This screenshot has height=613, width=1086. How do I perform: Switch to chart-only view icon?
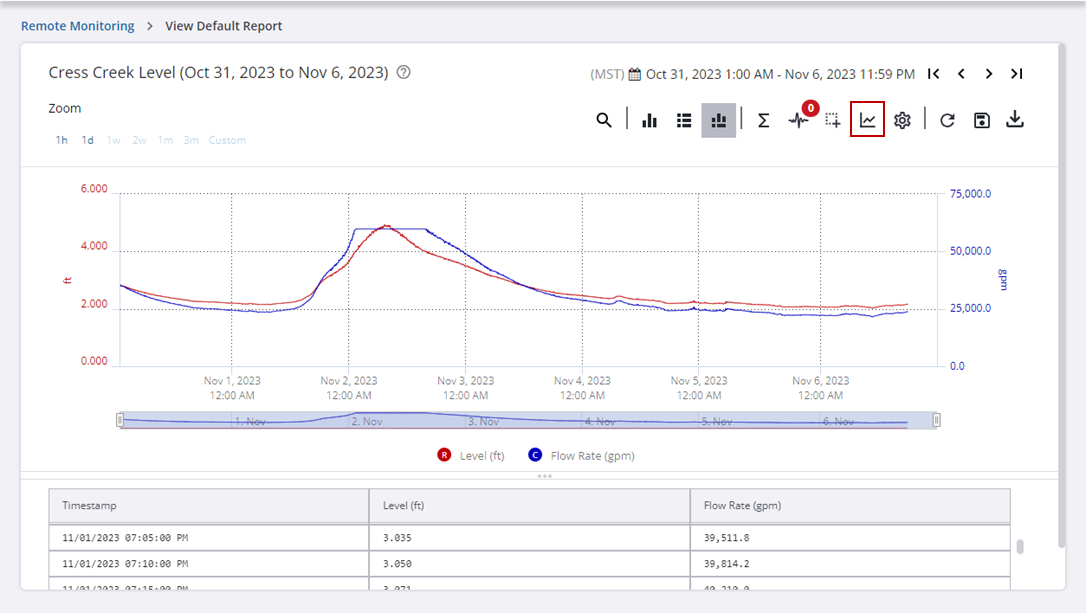coord(650,120)
